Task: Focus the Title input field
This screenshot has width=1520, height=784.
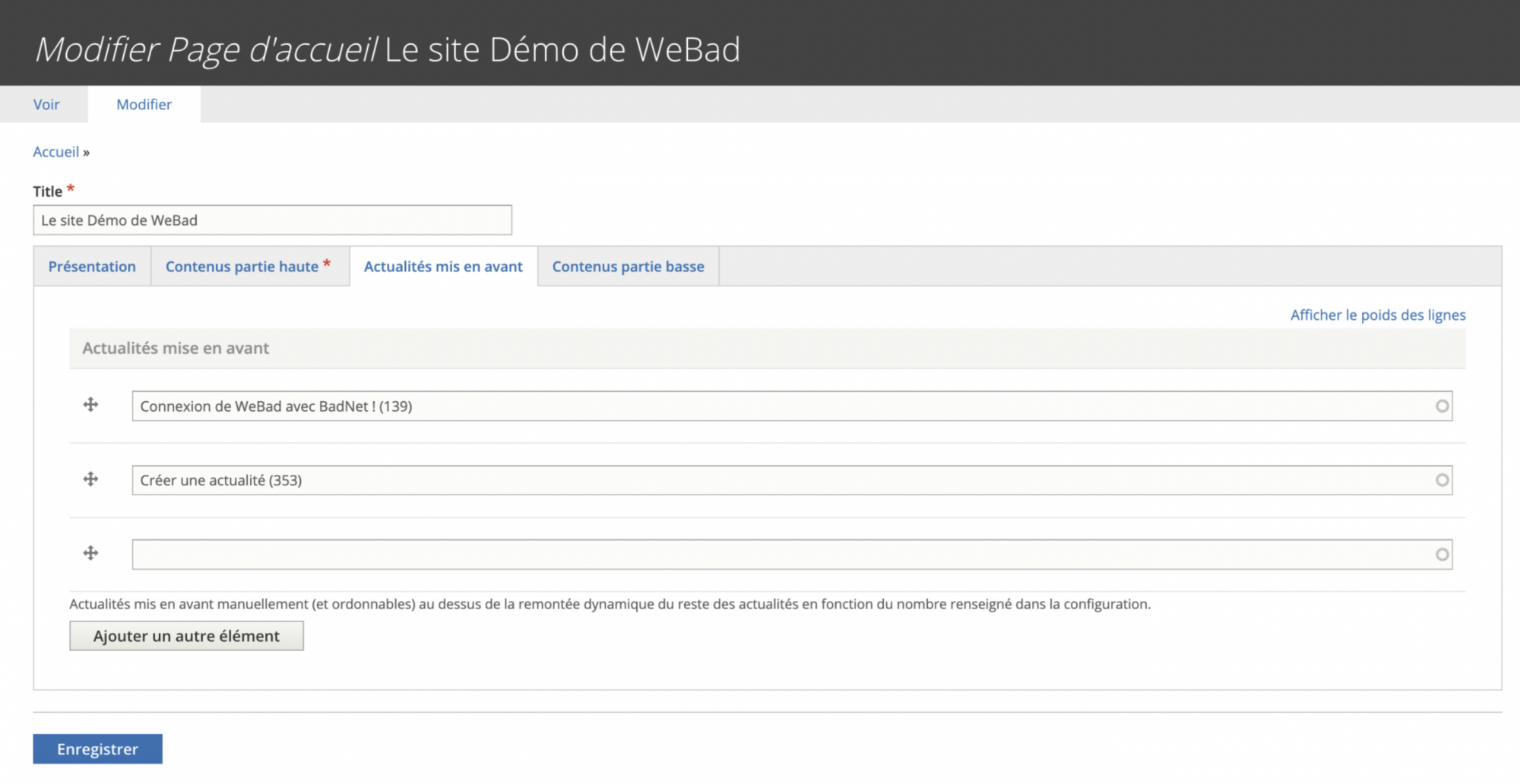Action: point(272,220)
